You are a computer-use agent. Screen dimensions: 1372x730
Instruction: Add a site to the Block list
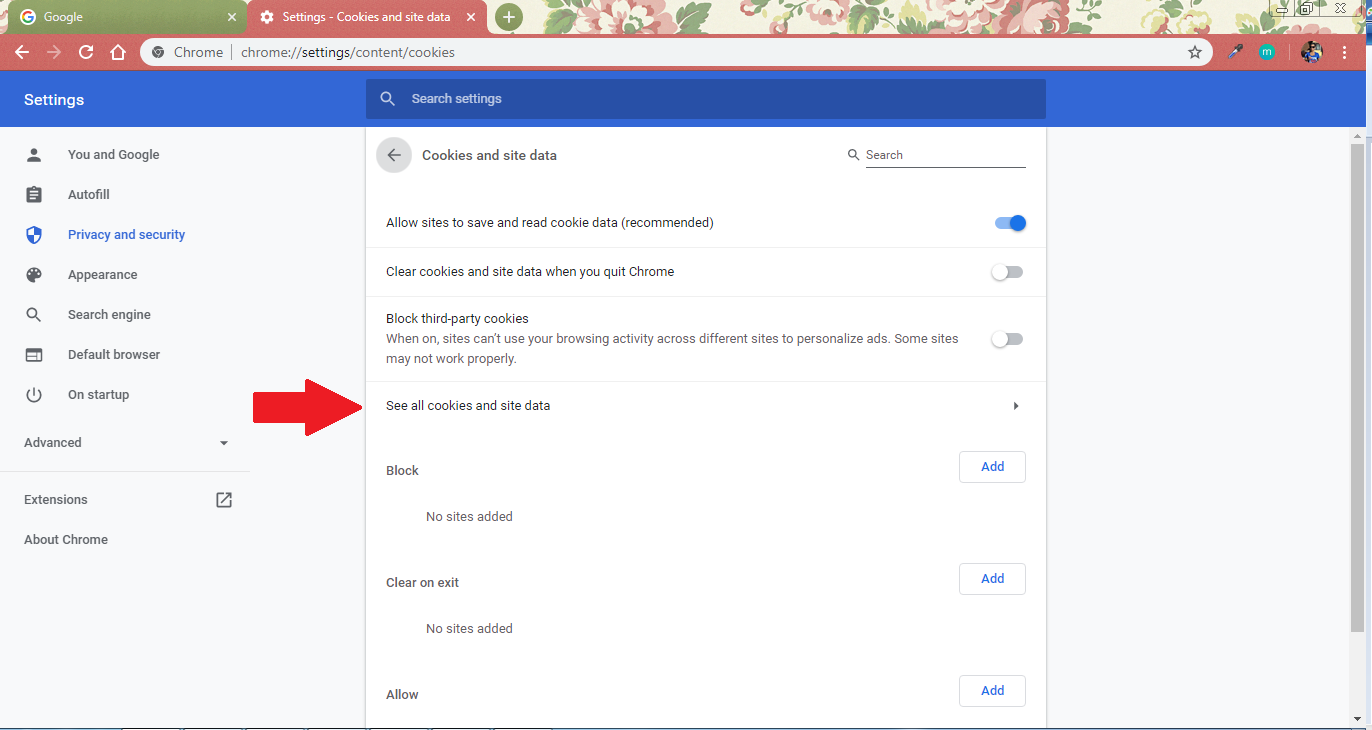pyautogui.click(x=992, y=467)
